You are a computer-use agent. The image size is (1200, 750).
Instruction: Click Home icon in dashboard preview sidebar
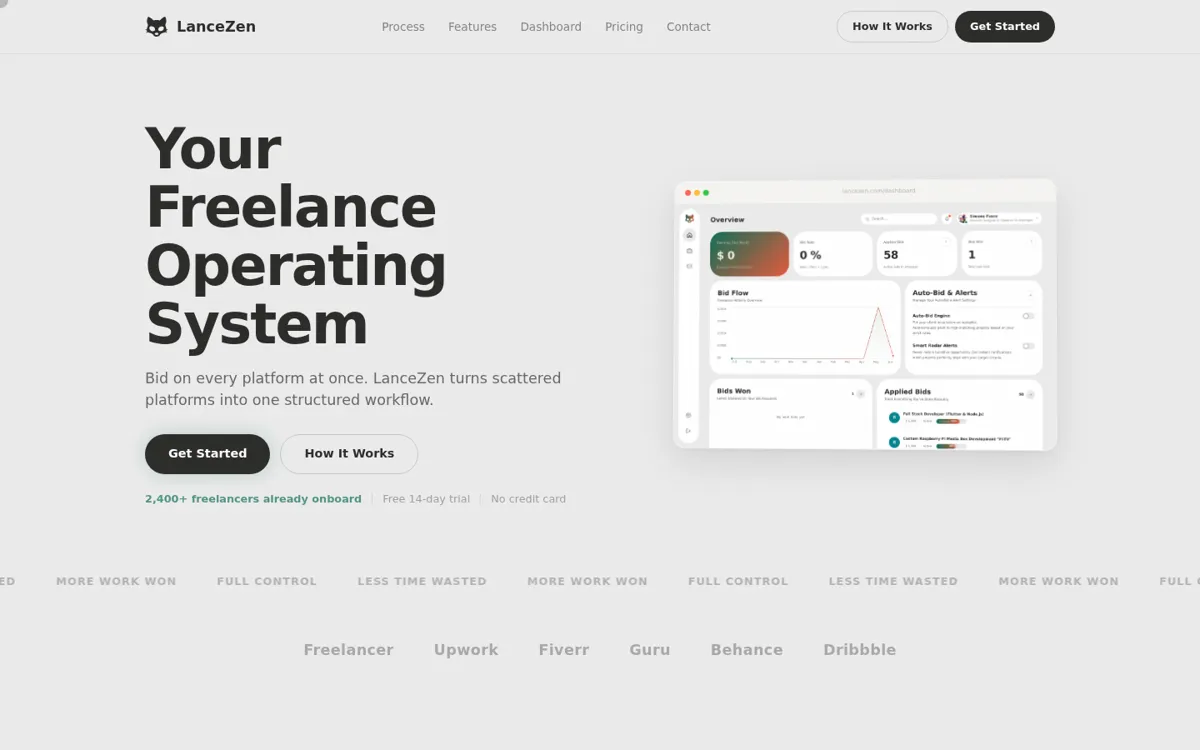[x=689, y=235]
